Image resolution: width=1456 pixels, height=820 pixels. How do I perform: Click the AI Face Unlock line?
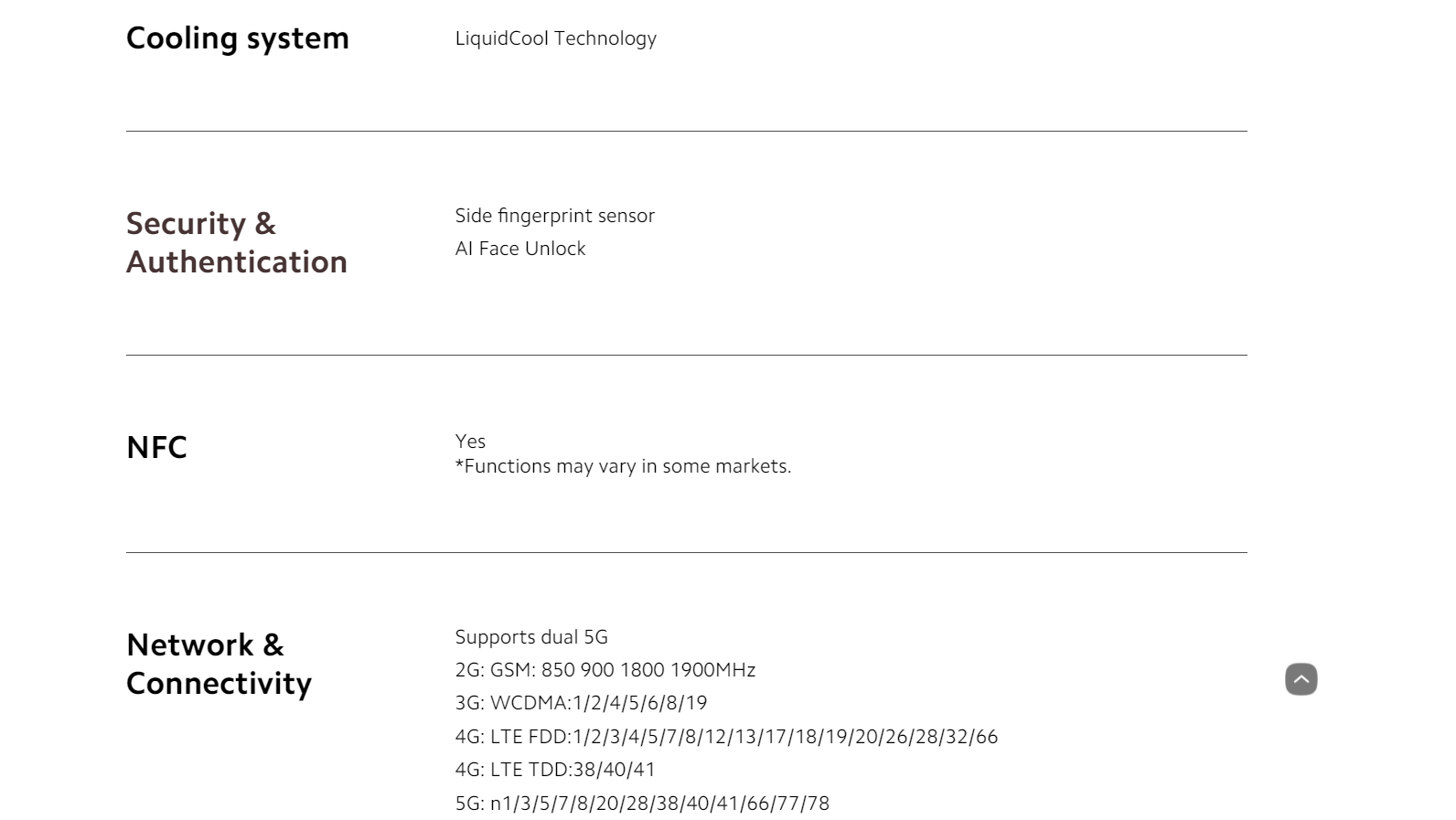coord(520,249)
